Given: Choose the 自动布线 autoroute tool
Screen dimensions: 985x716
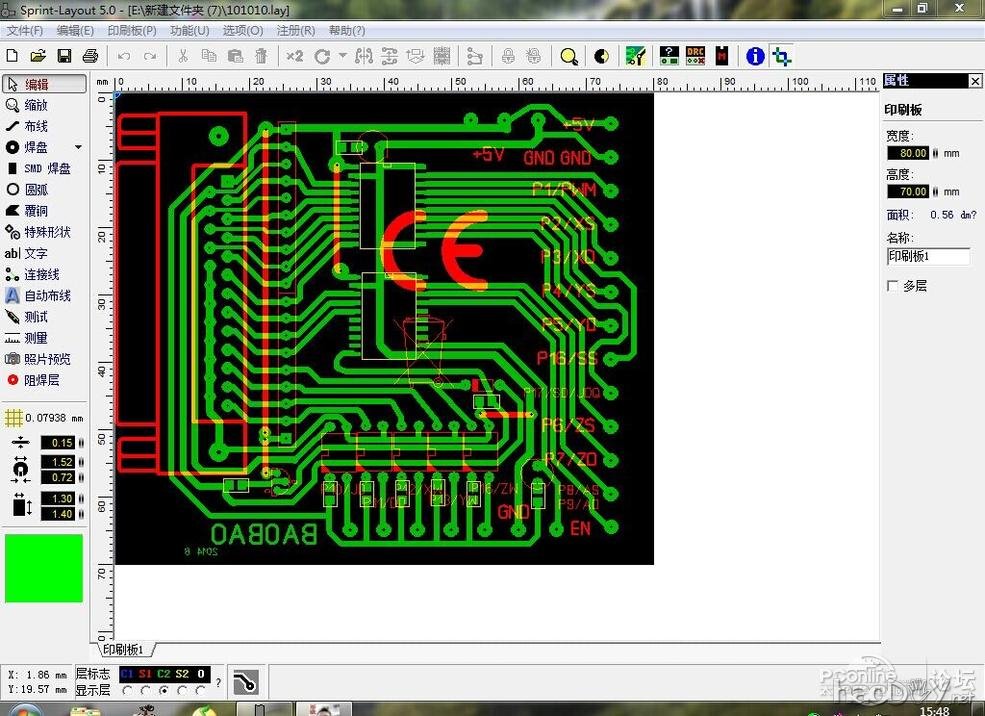Looking at the screenshot, I should pos(40,296).
